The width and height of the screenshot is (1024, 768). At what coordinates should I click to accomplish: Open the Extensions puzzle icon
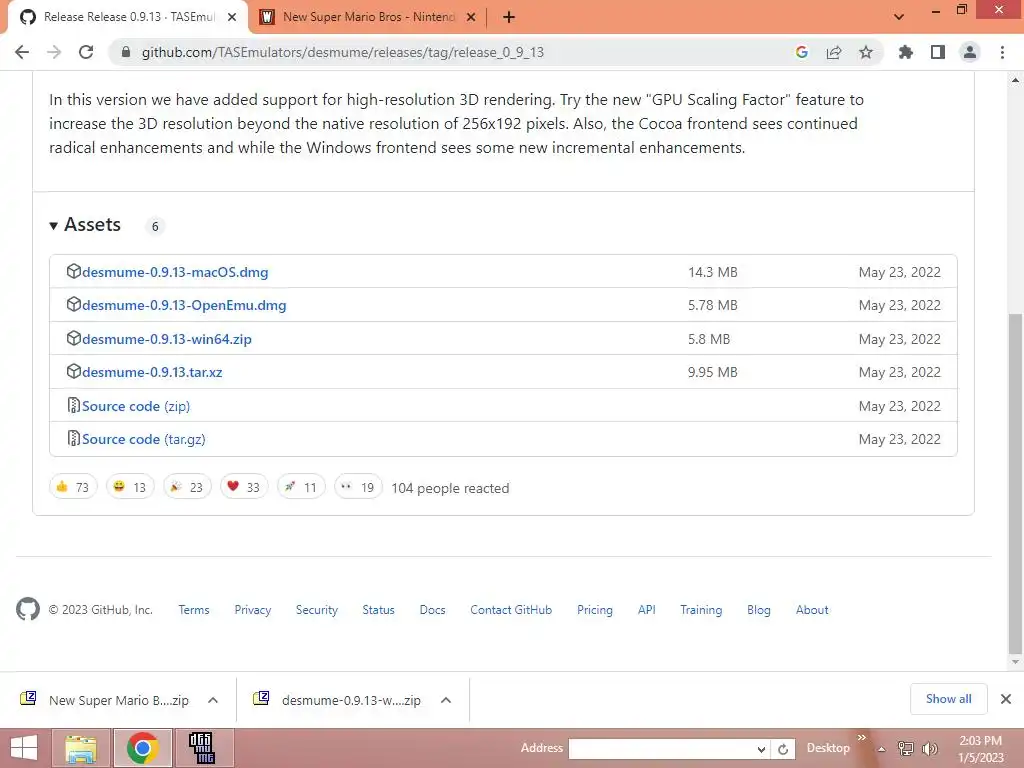(905, 52)
